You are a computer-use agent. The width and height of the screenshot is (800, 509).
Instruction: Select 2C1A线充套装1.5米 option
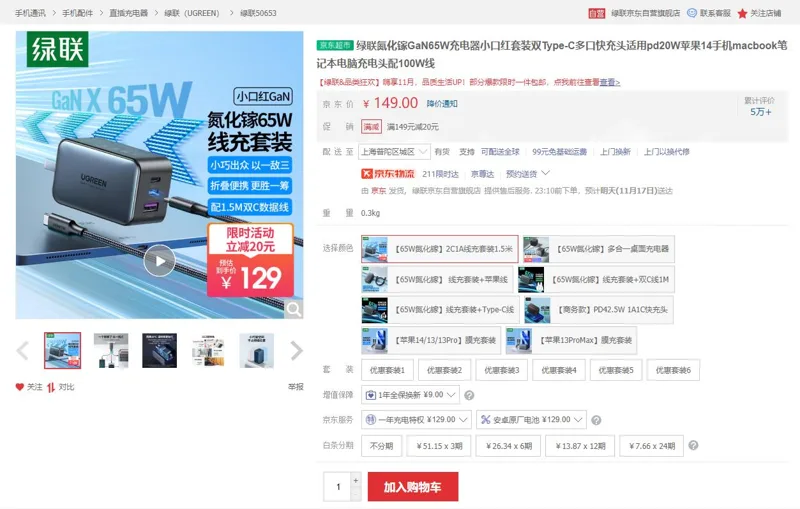pyautogui.click(x=440, y=249)
